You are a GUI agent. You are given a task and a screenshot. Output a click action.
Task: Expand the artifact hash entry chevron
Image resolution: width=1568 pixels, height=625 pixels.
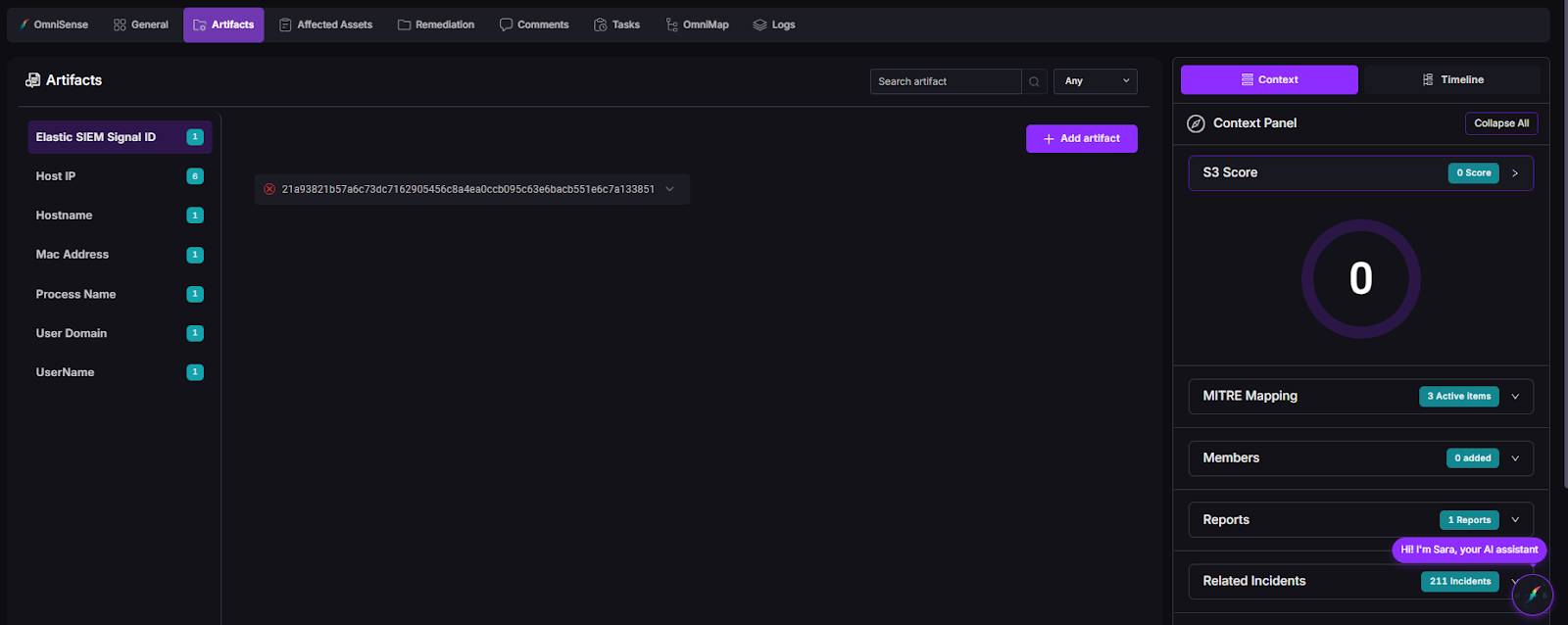point(670,189)
